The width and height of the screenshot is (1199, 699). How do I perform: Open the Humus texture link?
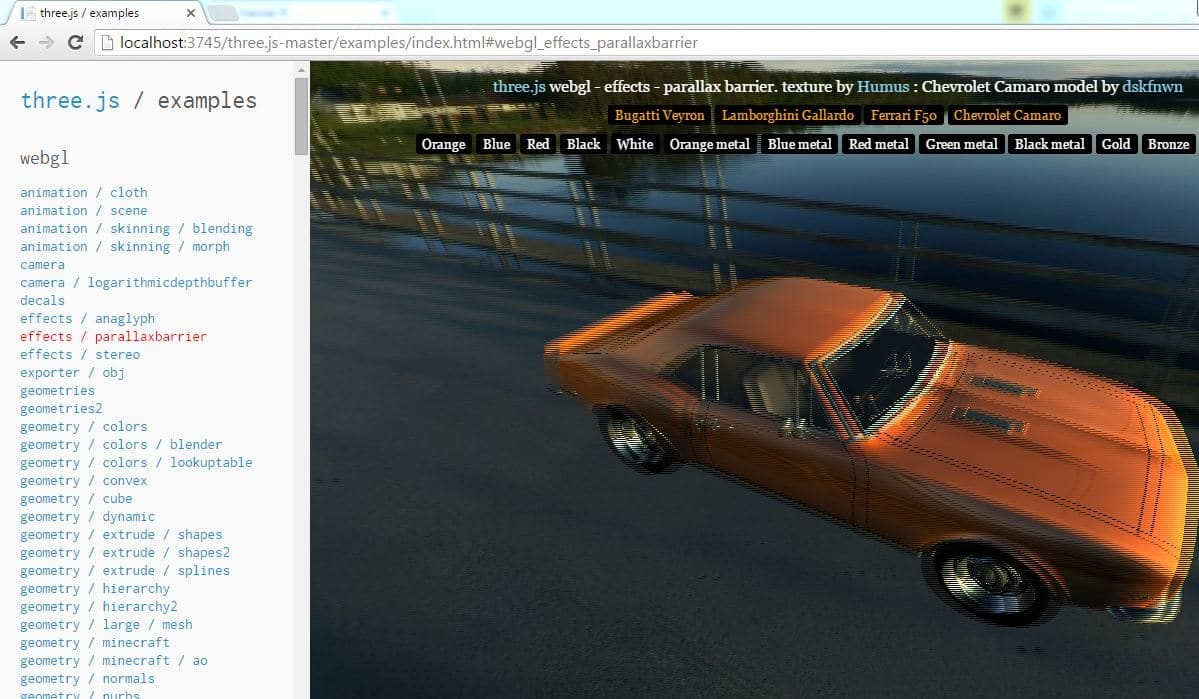[x=883, y=86]
